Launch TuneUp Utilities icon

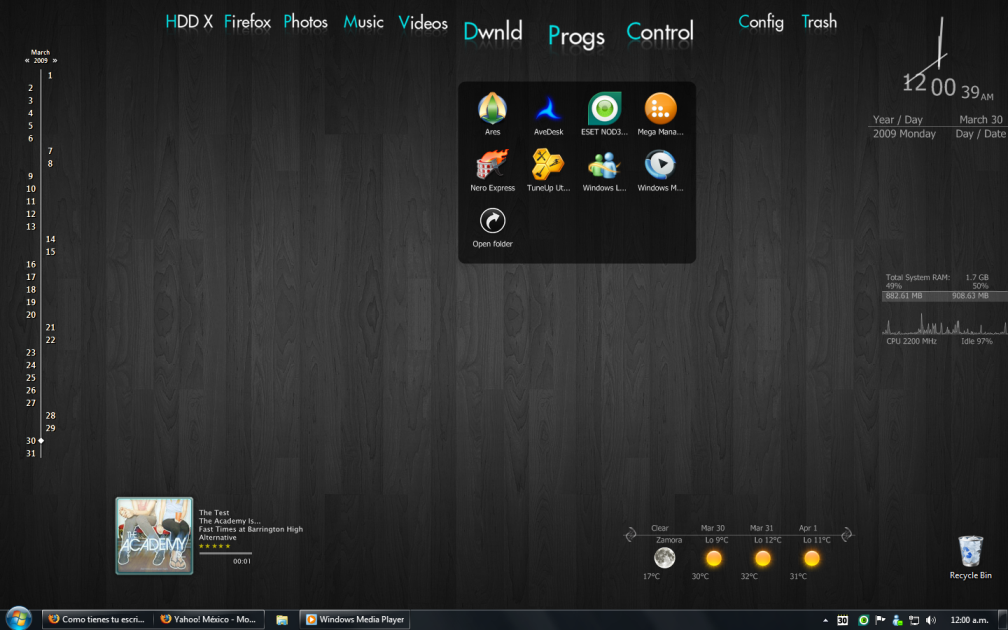(x=548, y=164)
